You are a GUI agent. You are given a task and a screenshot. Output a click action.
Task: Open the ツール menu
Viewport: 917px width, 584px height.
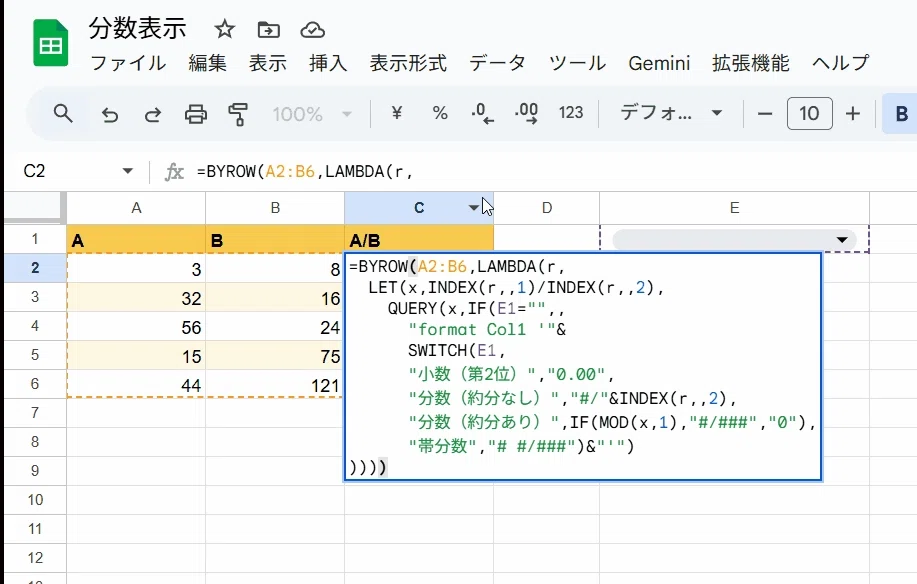click(x=577, y=63)
